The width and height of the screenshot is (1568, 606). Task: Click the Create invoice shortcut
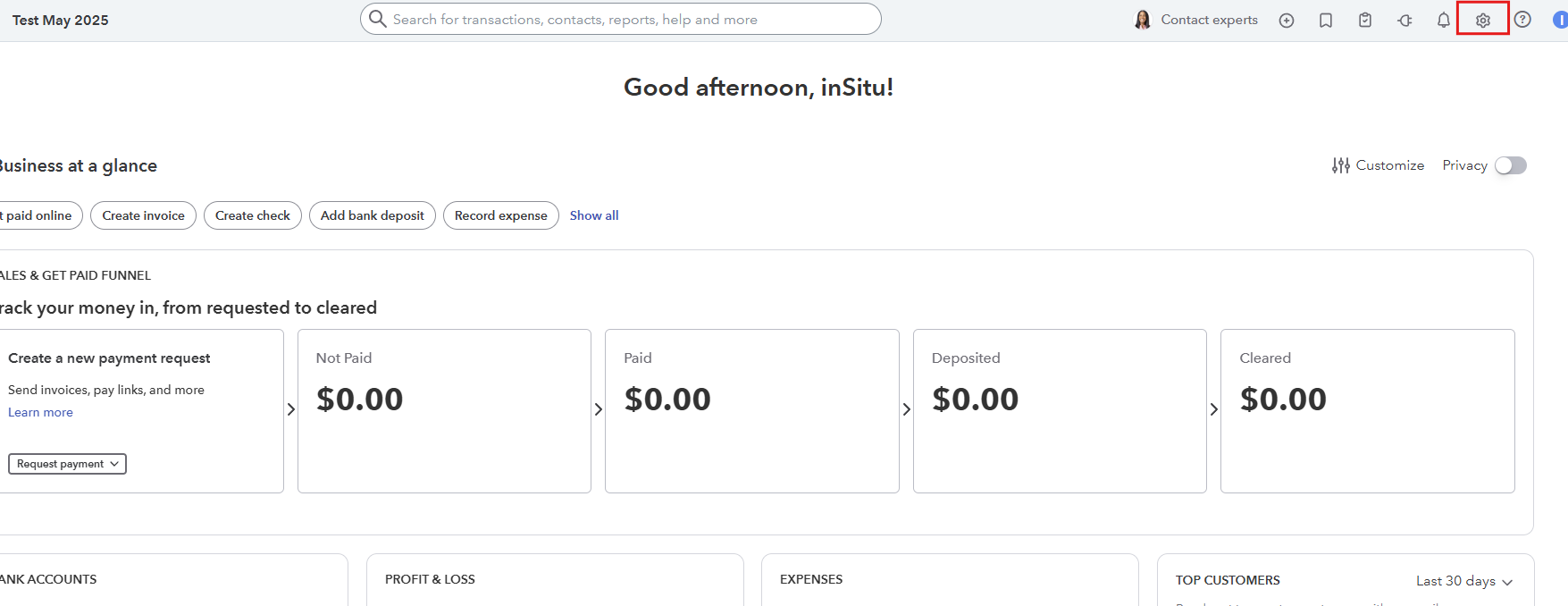pos(143,215)
